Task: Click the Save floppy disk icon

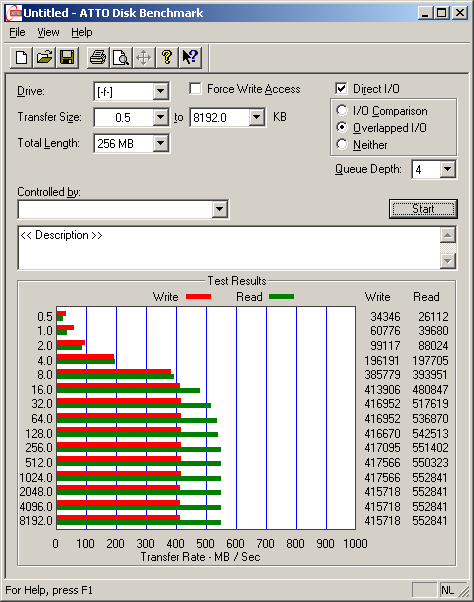Action: point(67,58)
